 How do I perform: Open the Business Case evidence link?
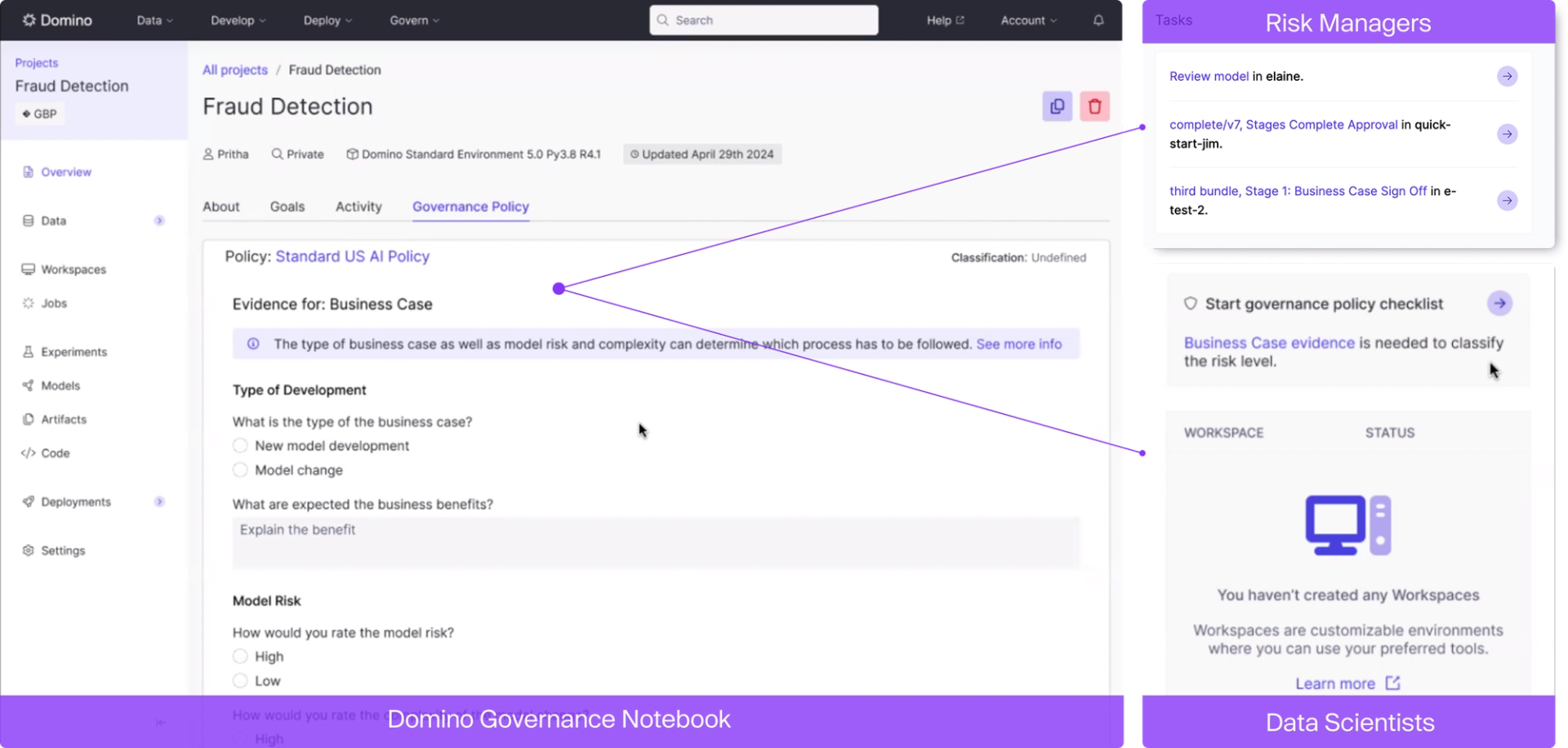click(x=1269, y=343)
